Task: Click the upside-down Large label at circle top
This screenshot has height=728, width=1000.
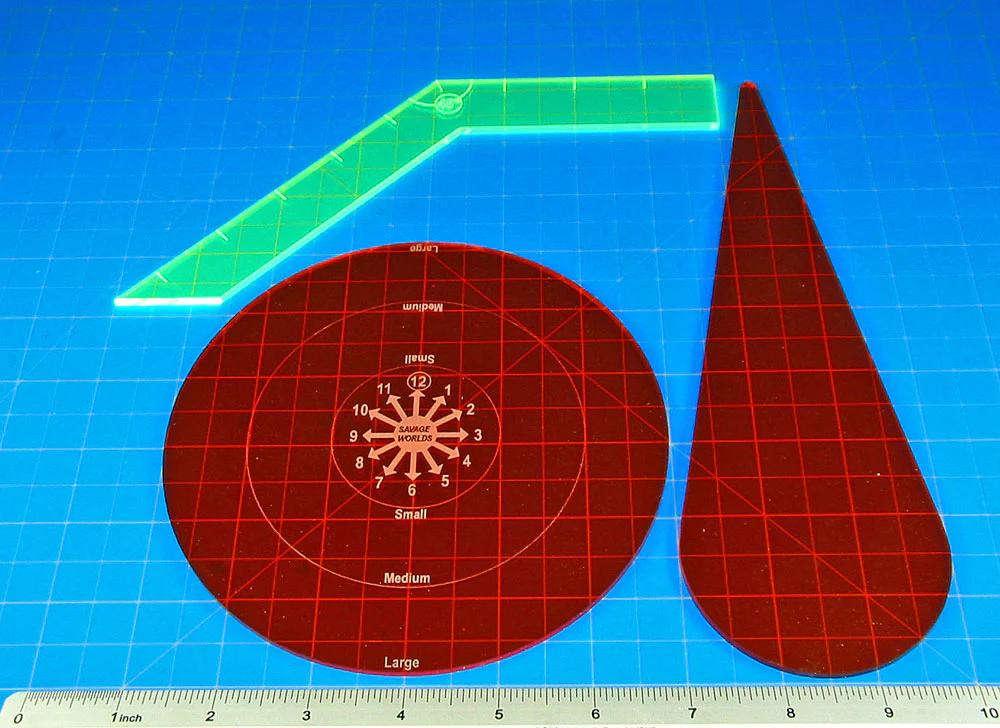Action: point(418,247)
